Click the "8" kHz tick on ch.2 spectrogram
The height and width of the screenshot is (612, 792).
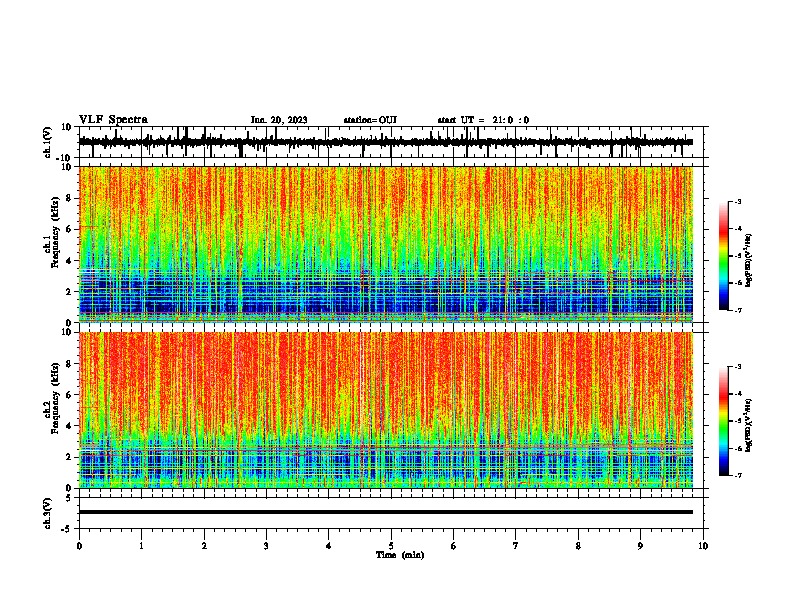point(70,364)
